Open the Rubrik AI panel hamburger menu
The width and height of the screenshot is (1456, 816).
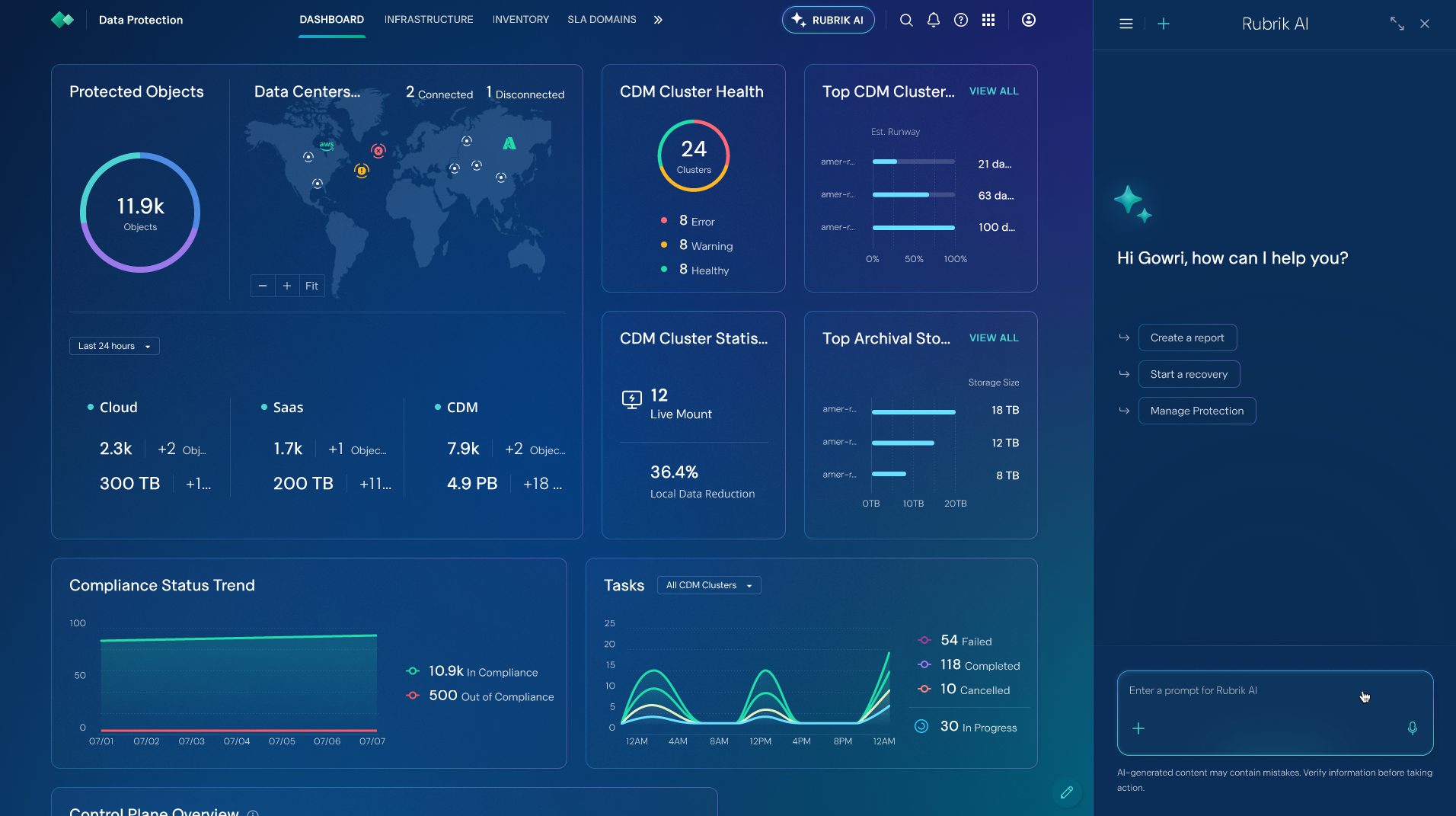(1126, 24)
